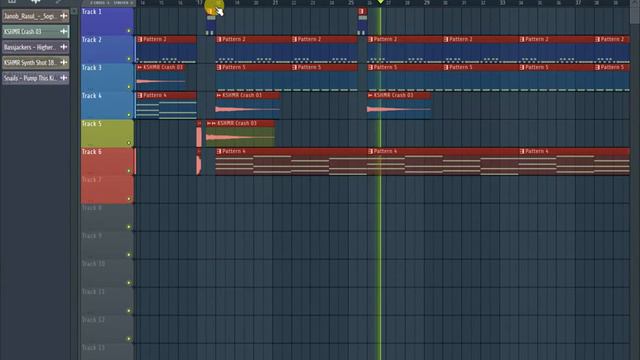Viewport: 640px width, 360px height.
Task: Toggle Track 9 mute switch
Action: (x=129, y=255)
